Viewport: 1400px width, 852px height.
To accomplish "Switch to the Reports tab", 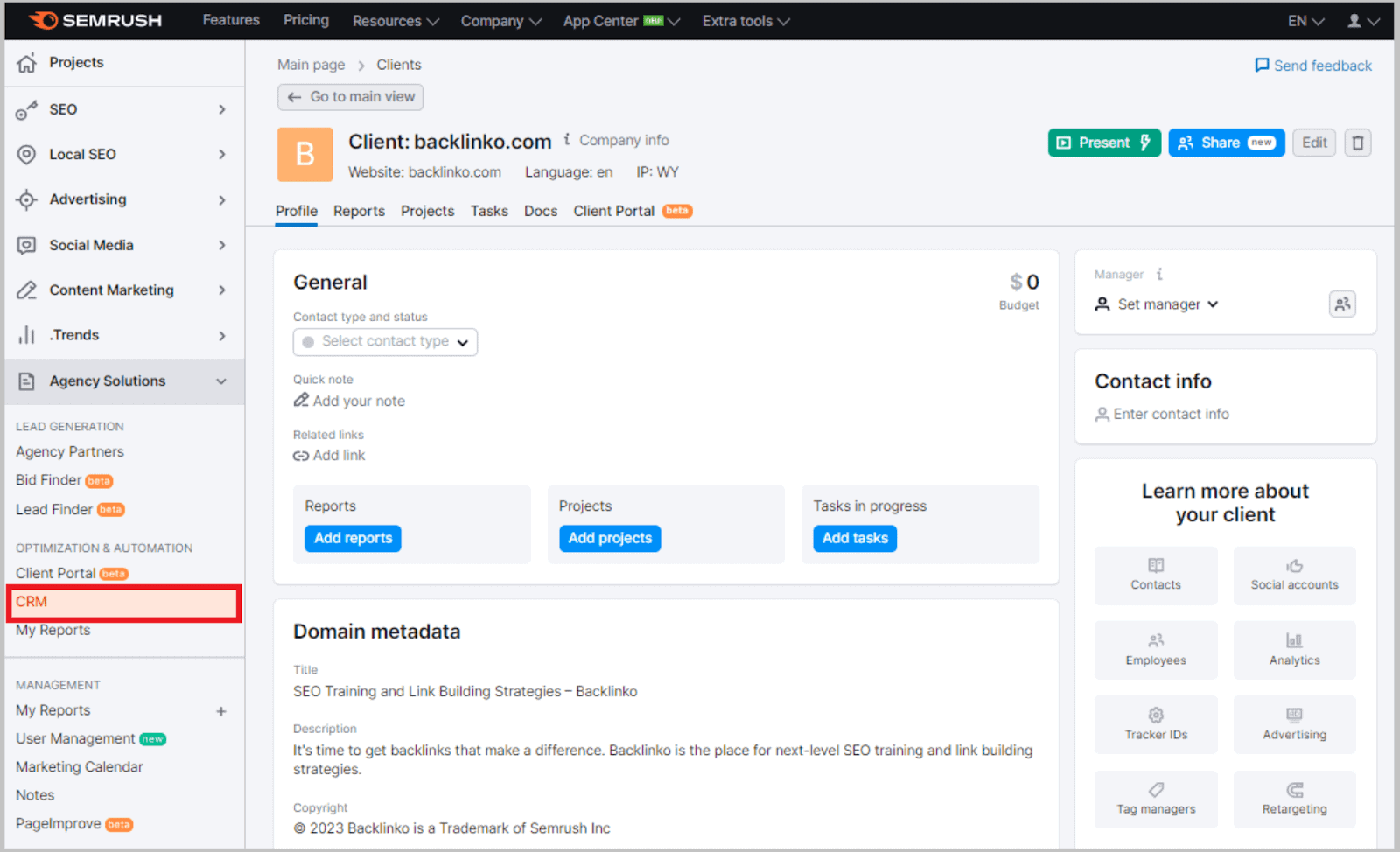I will coord(359,211).
